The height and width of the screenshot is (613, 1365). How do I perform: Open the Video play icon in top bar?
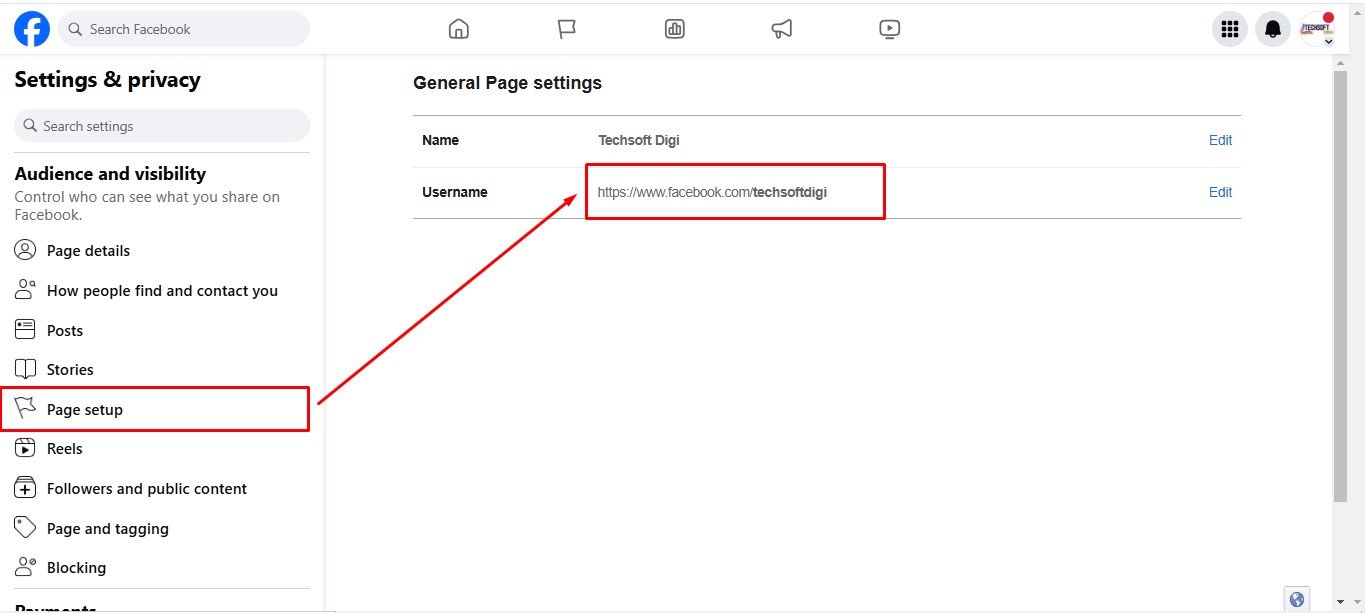[890, 29]
